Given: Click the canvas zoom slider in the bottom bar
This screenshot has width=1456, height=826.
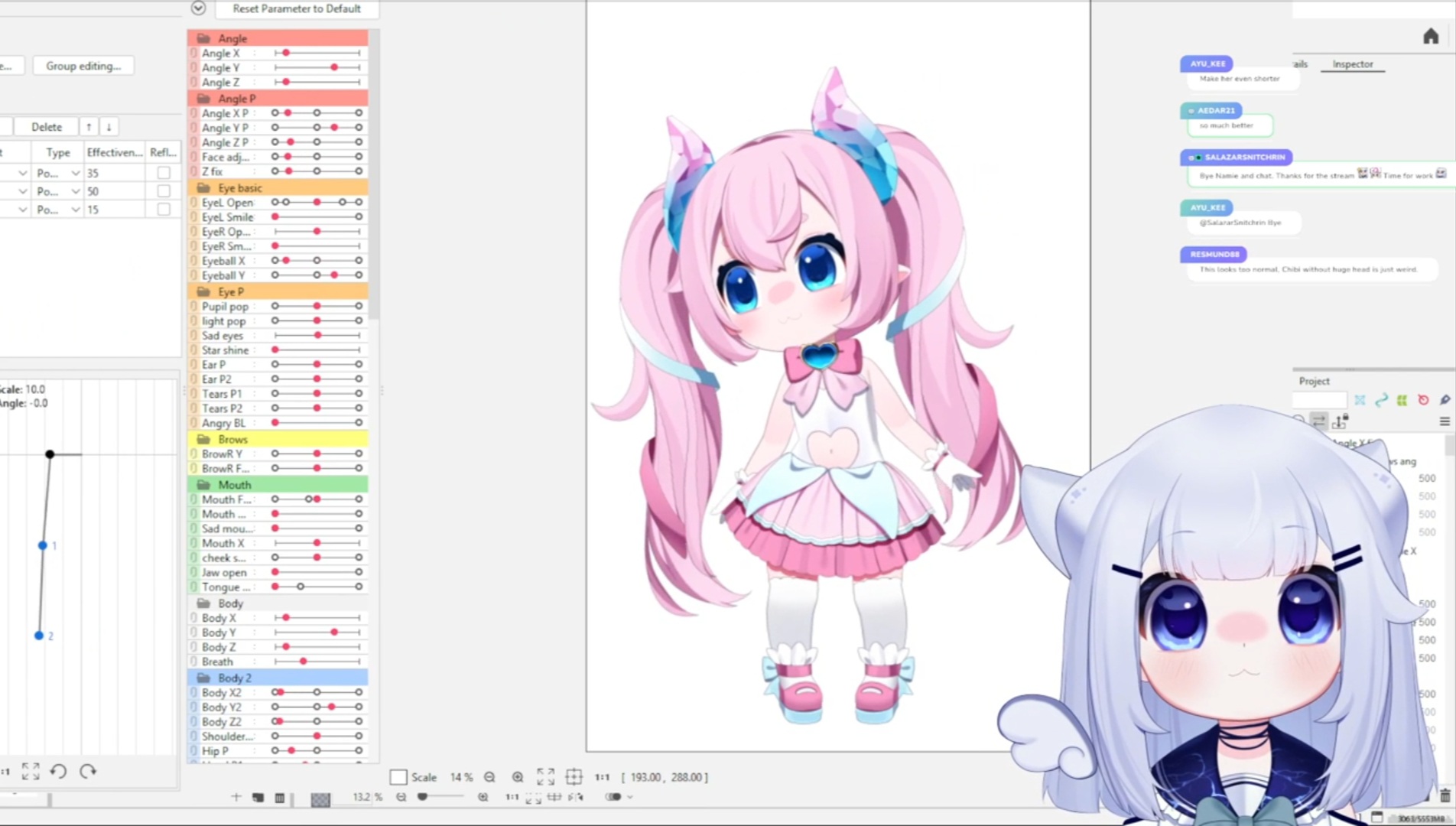Looking at the screenshot, I should coord(441,797).
